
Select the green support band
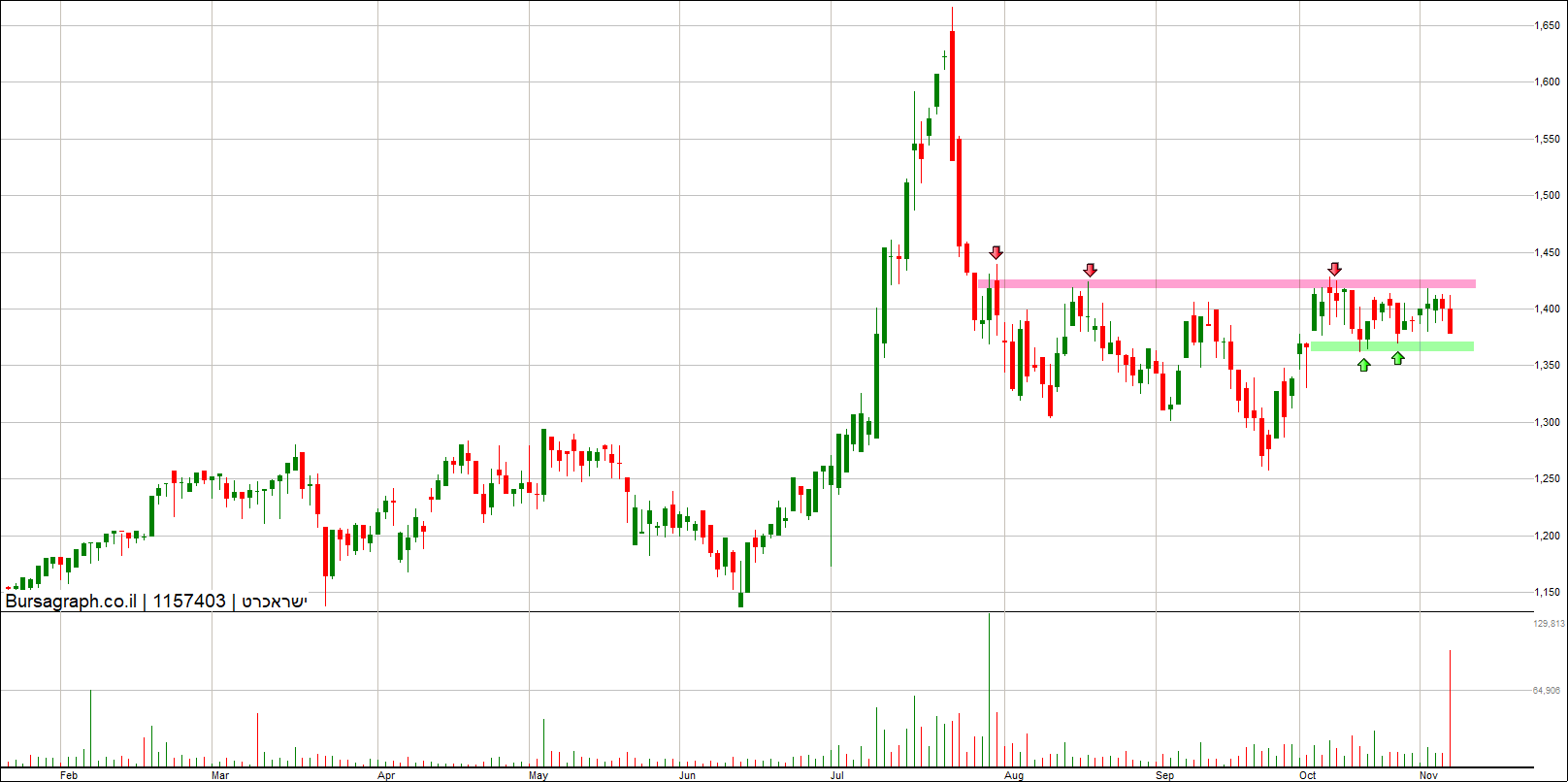[x=1392, y=346]
